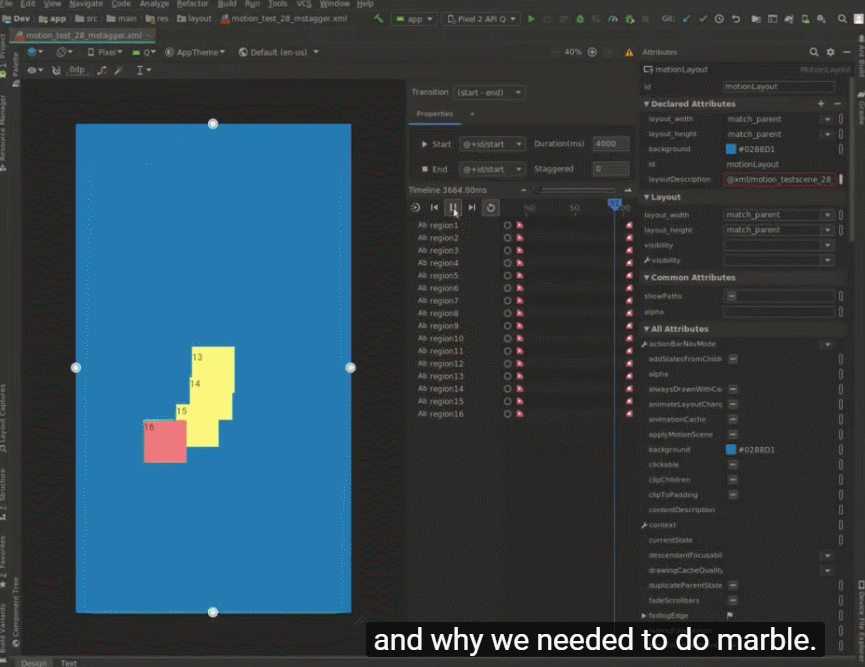Image resolution: width=865 pixels, height=667 pixels.
Task: Open the Default (en-us) locale dropdown
Action: (279, 52)
